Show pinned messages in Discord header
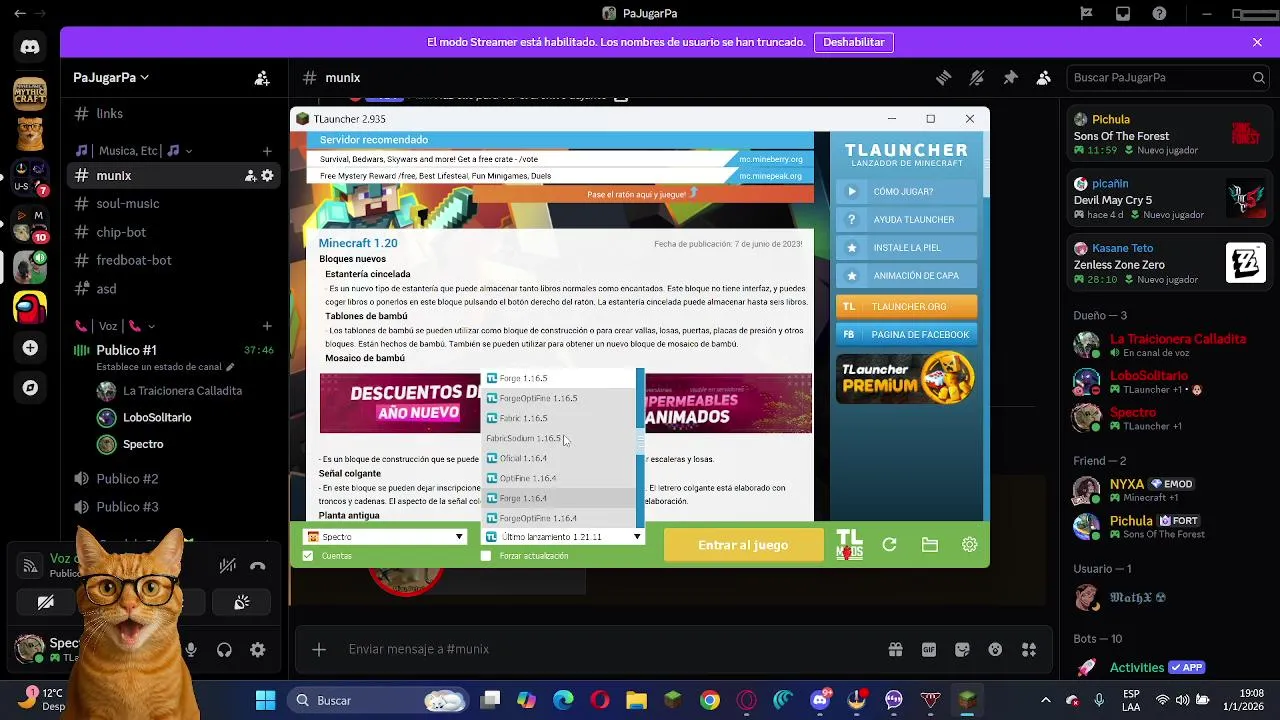Screen dimensions: 1280x720 (x=1010, y=77)
